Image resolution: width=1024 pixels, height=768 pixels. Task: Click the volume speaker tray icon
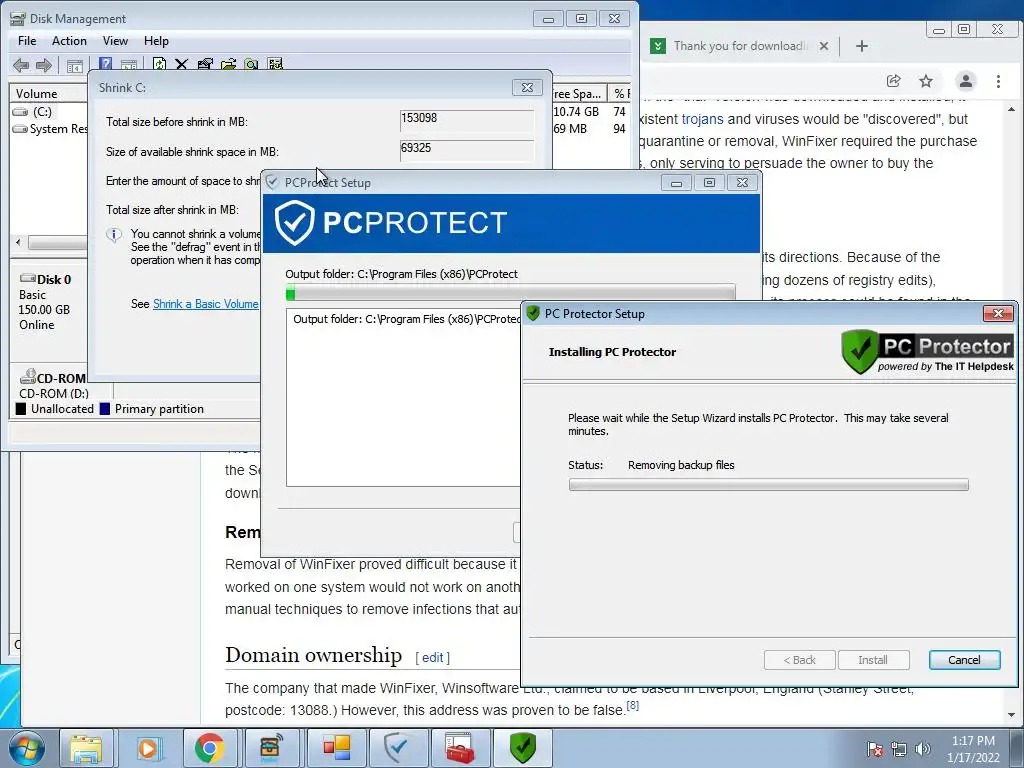click(923, 749)
